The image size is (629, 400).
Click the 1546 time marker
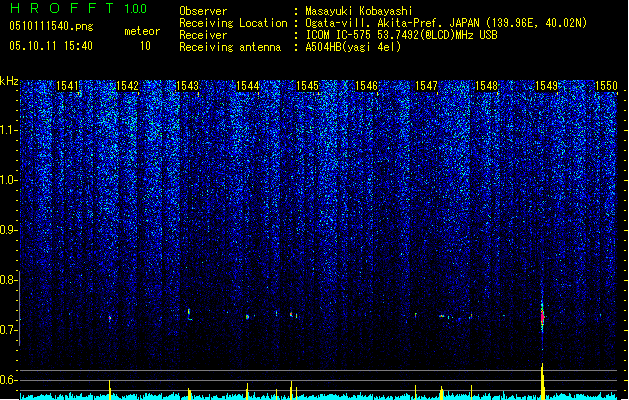pos(367,86)
